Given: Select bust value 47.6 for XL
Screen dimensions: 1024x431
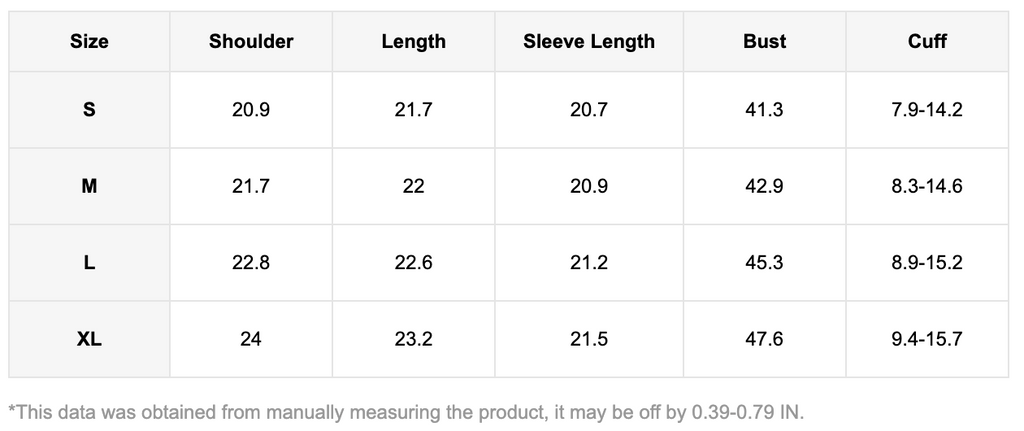Looking at the screenshot, I should point(764,339).
